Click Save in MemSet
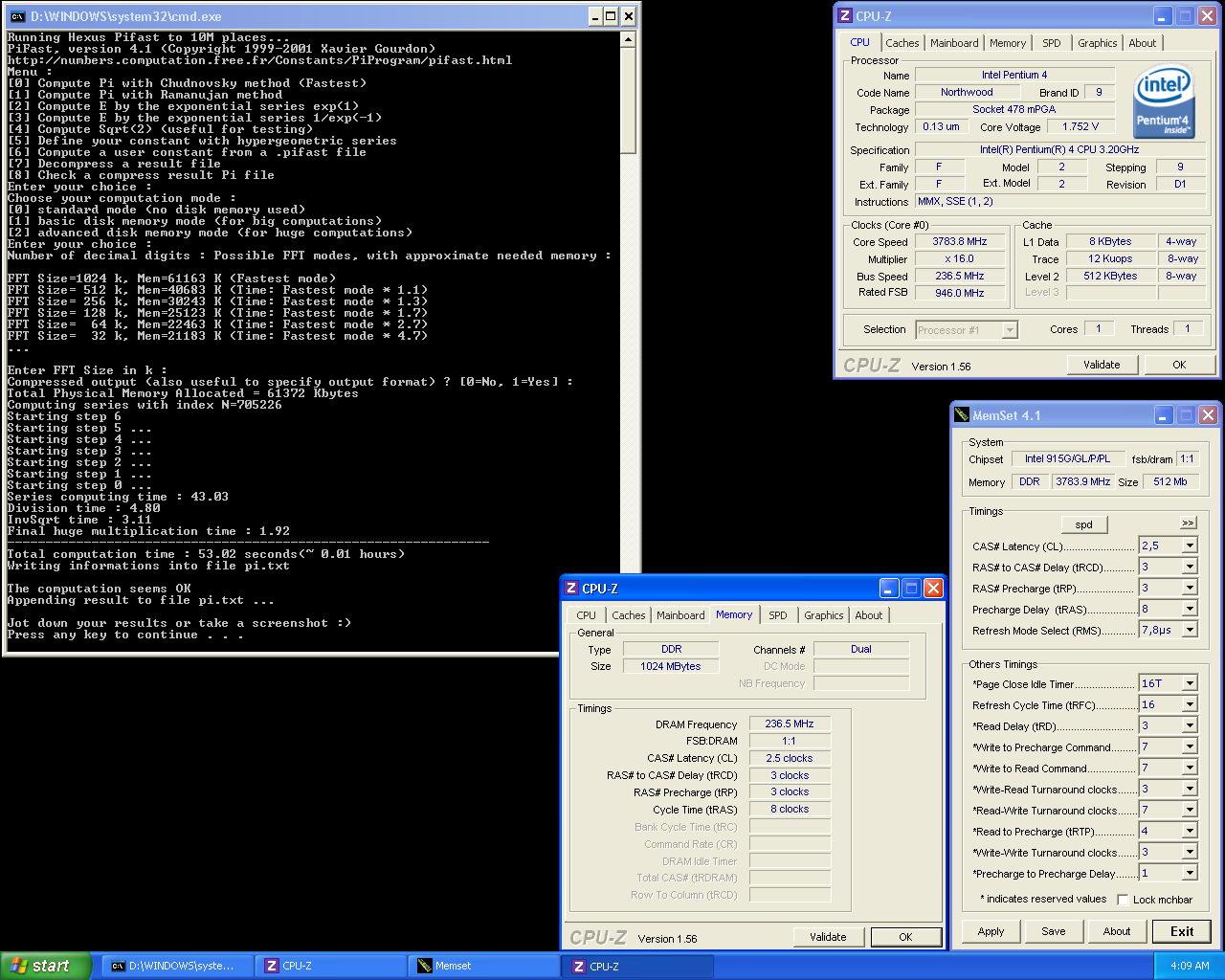The height and width of the screenshot is (980, 1225). pyautogui.click(x=1053, y=931)
